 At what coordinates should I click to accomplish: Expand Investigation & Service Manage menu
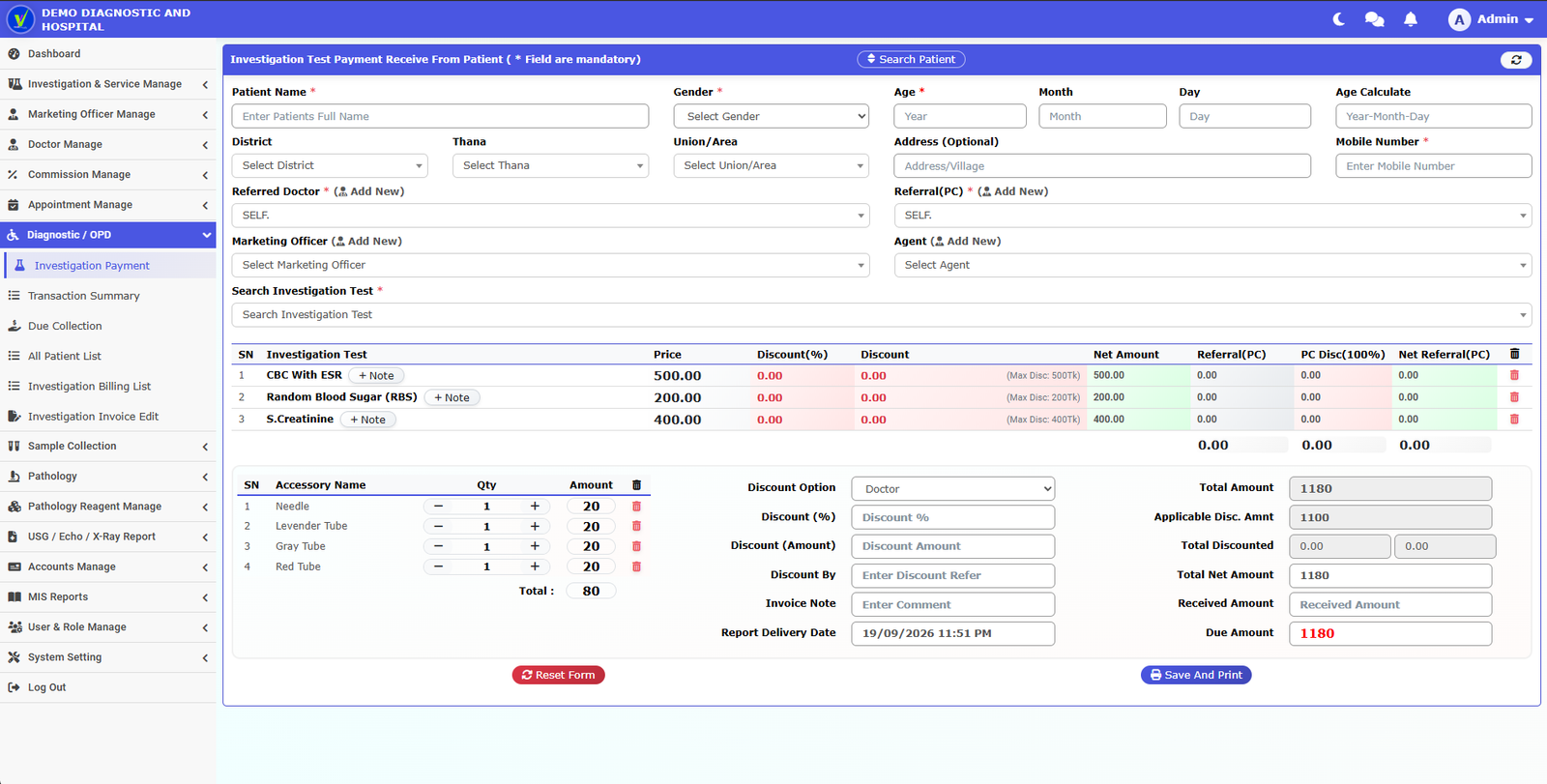click(108, 84)
